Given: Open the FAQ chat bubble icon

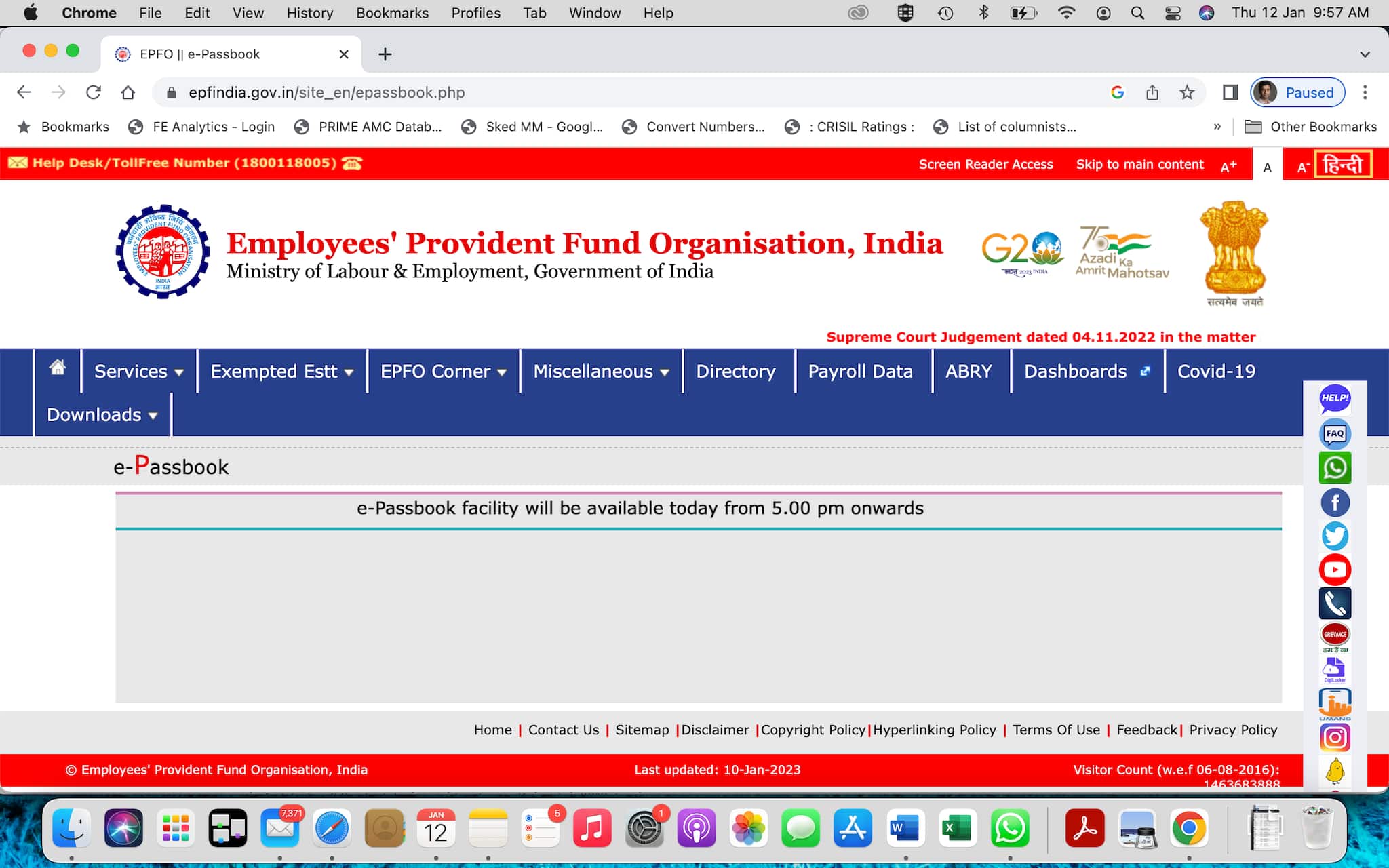Looking at the screenshot, I should pyautogui.click(x=1335, y=434).
